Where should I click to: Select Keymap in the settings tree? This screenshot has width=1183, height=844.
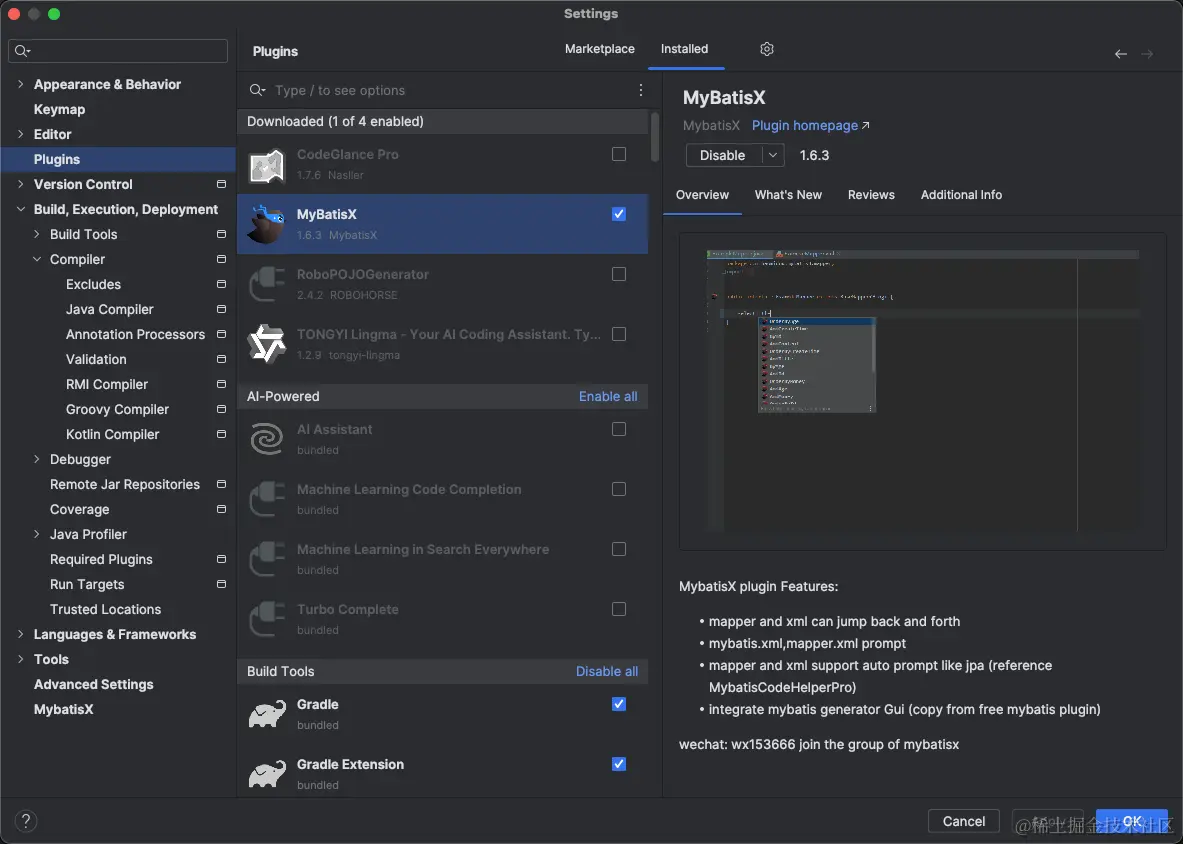pos(60,109)
